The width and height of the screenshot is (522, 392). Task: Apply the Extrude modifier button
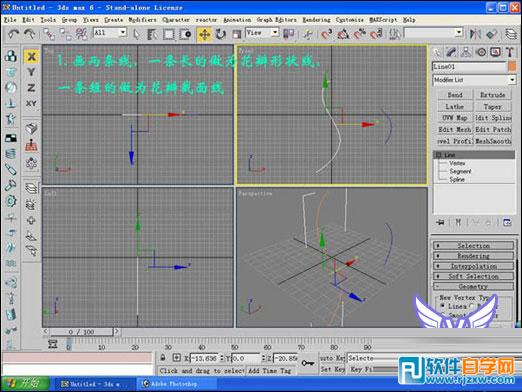(493, 95)
